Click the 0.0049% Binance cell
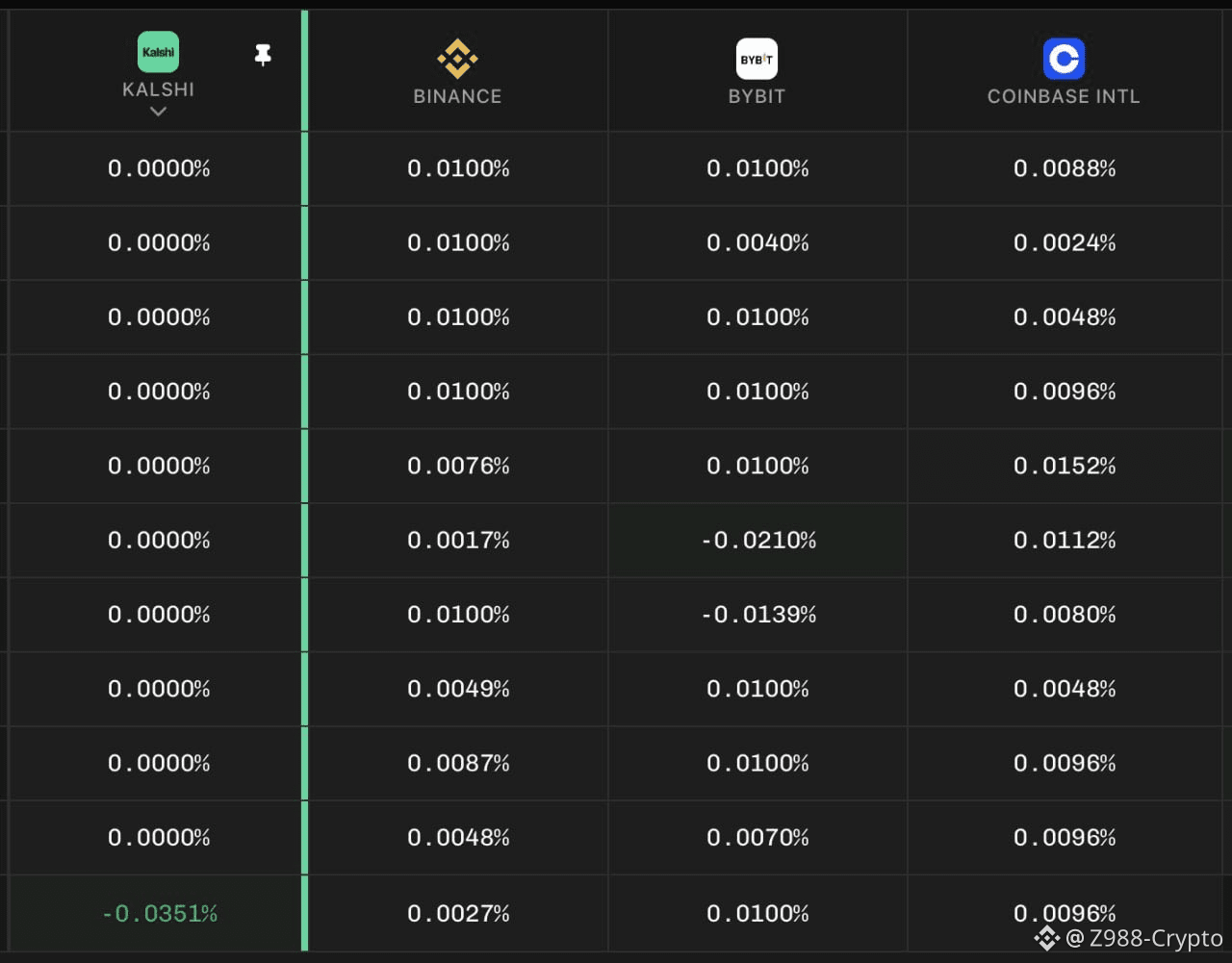Screen dimensions: 1232x963 tap(458, 689)
